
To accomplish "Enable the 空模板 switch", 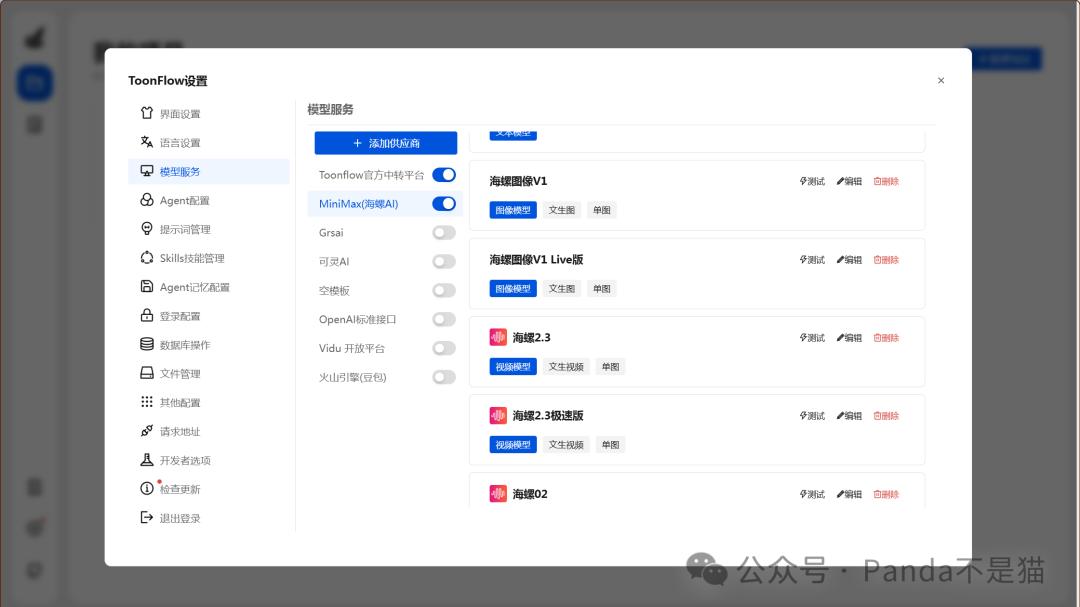I will tap(444, 291).
